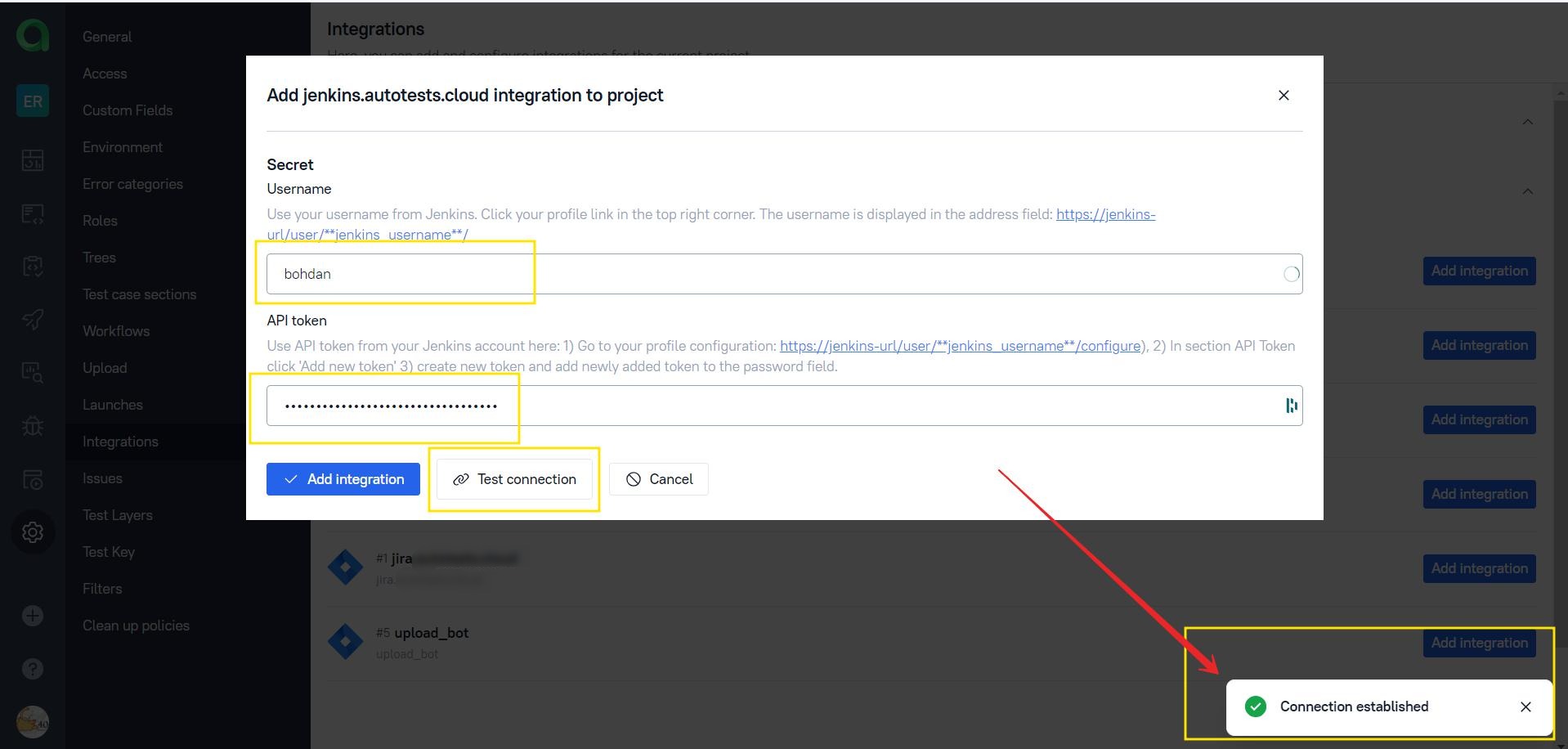Viewport: 1568px width, 749px height.
Task: Click Test connection button
Action: point(515,479)
